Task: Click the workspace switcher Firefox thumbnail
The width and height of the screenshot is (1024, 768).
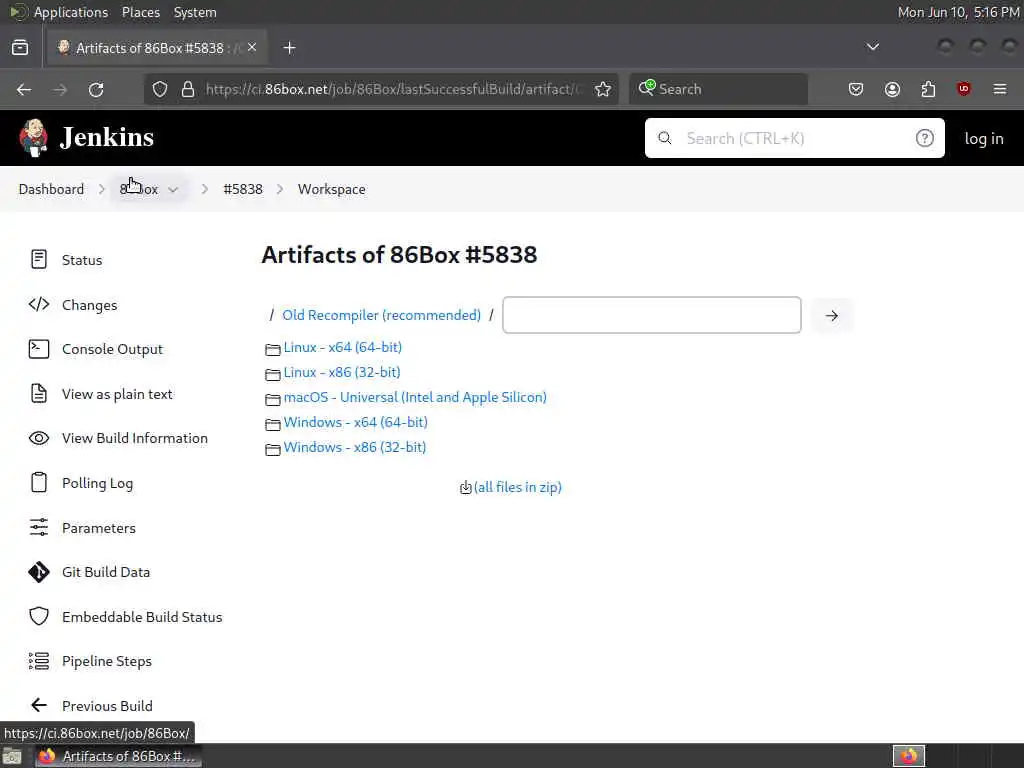Action: (908, 756)
